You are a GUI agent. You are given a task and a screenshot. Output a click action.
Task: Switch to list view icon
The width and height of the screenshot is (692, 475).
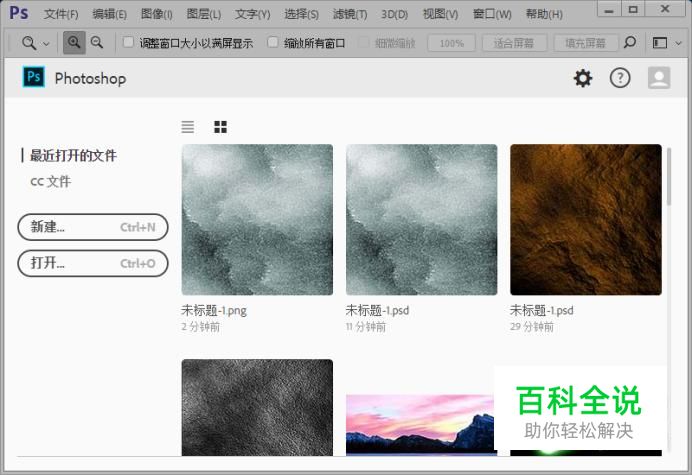point(188,127)
